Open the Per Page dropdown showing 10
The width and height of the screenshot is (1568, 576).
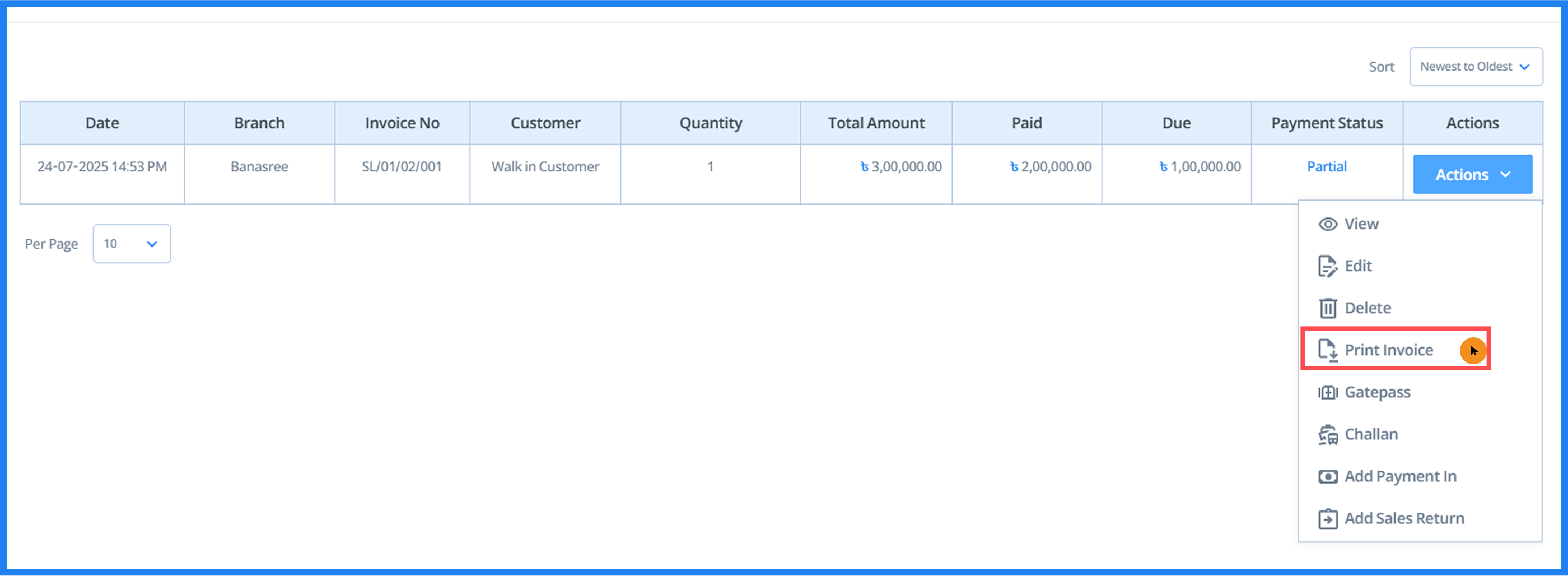[132, 244]
